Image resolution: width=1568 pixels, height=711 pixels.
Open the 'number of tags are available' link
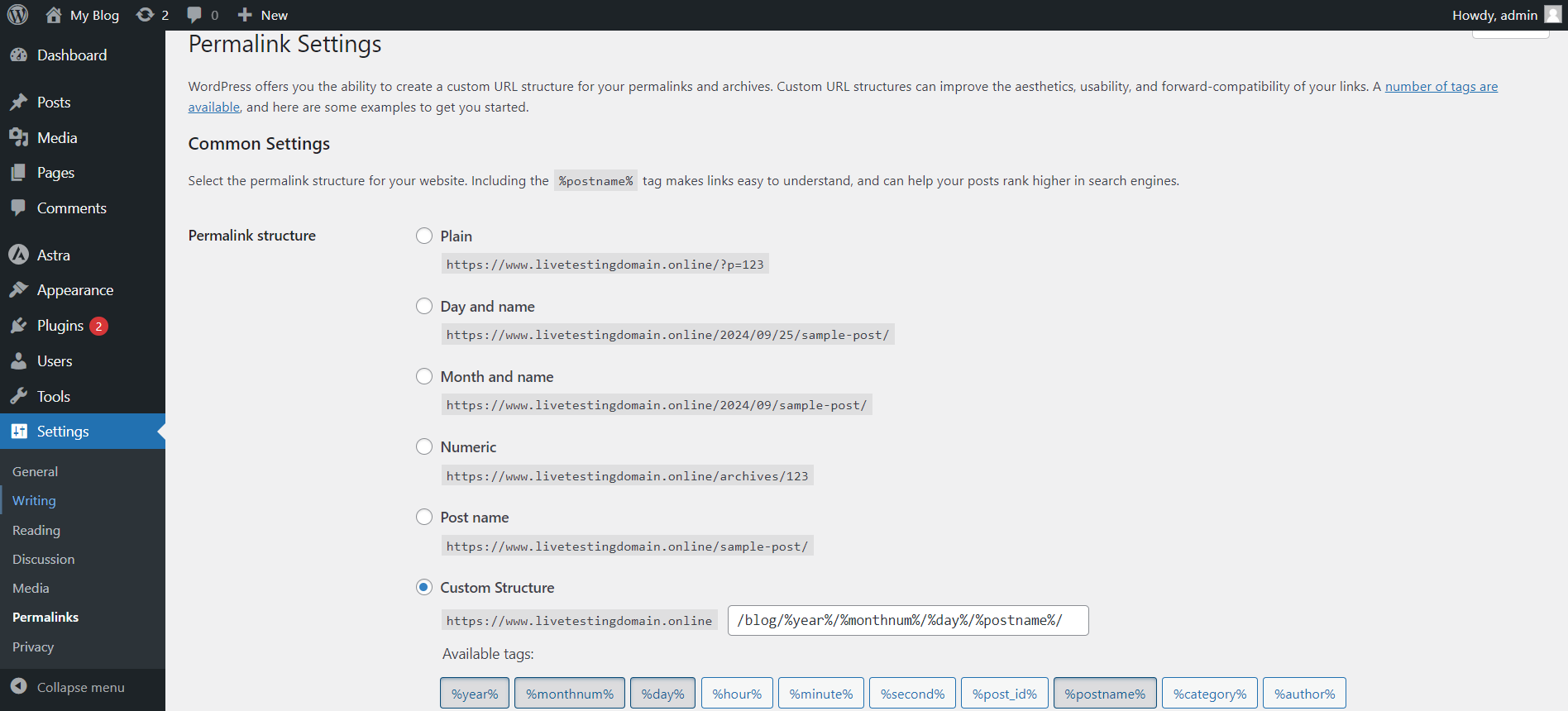[x=1441, y=86]
